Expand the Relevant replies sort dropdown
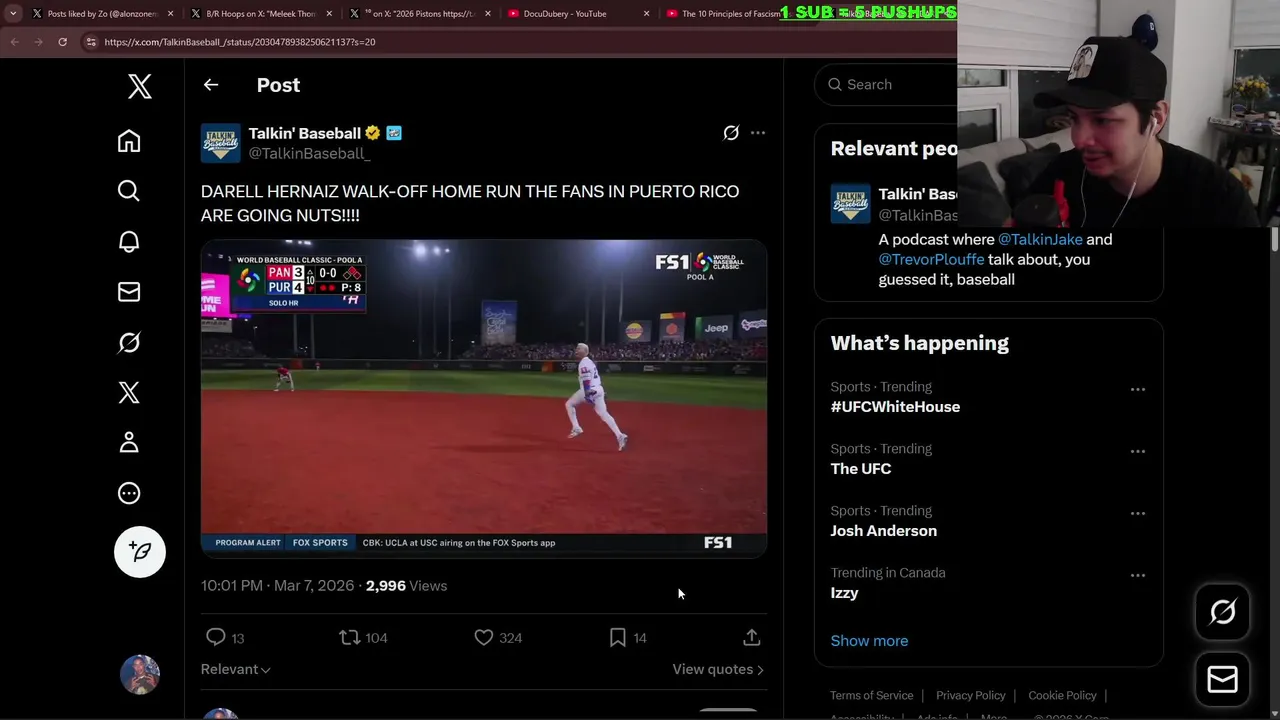 236,669
